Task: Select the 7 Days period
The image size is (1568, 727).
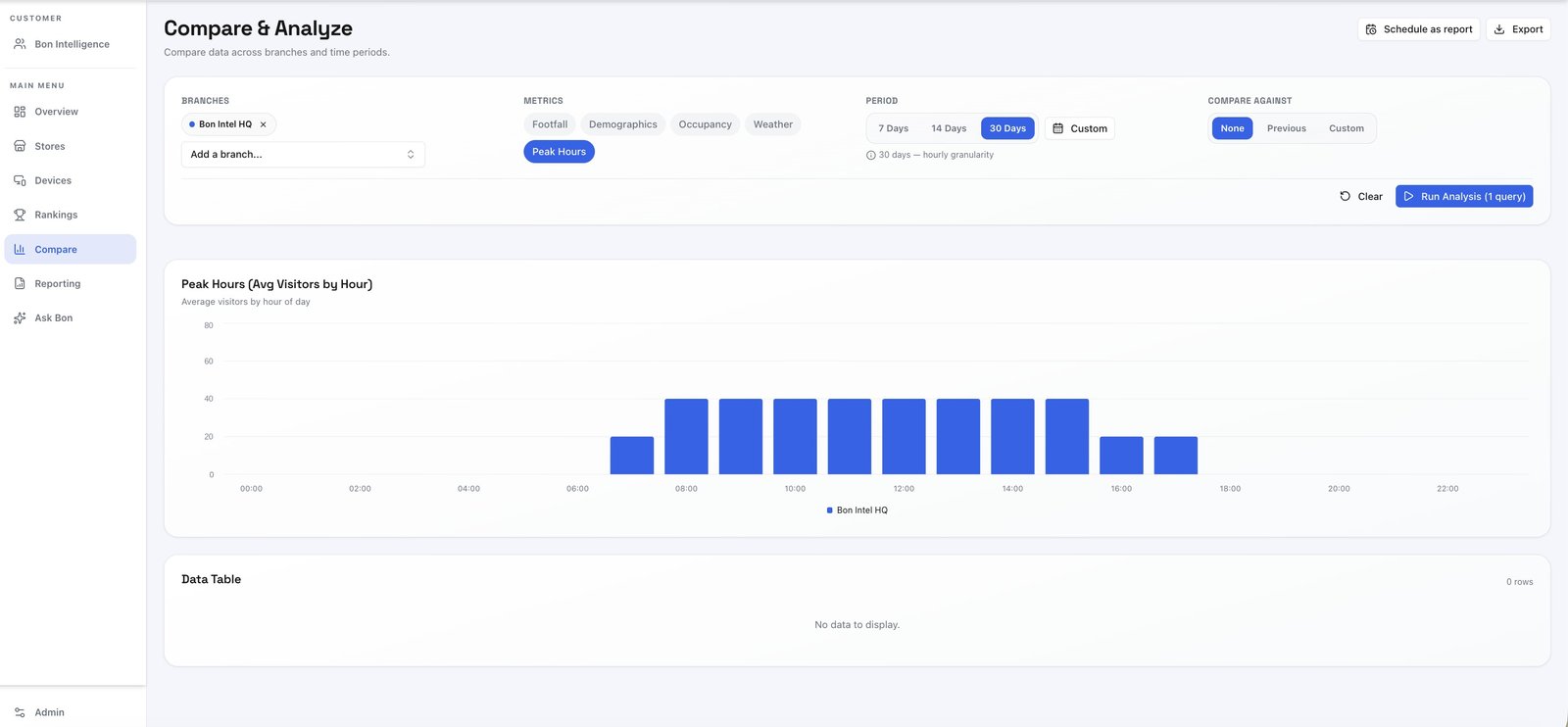Action: pos(893,128)
